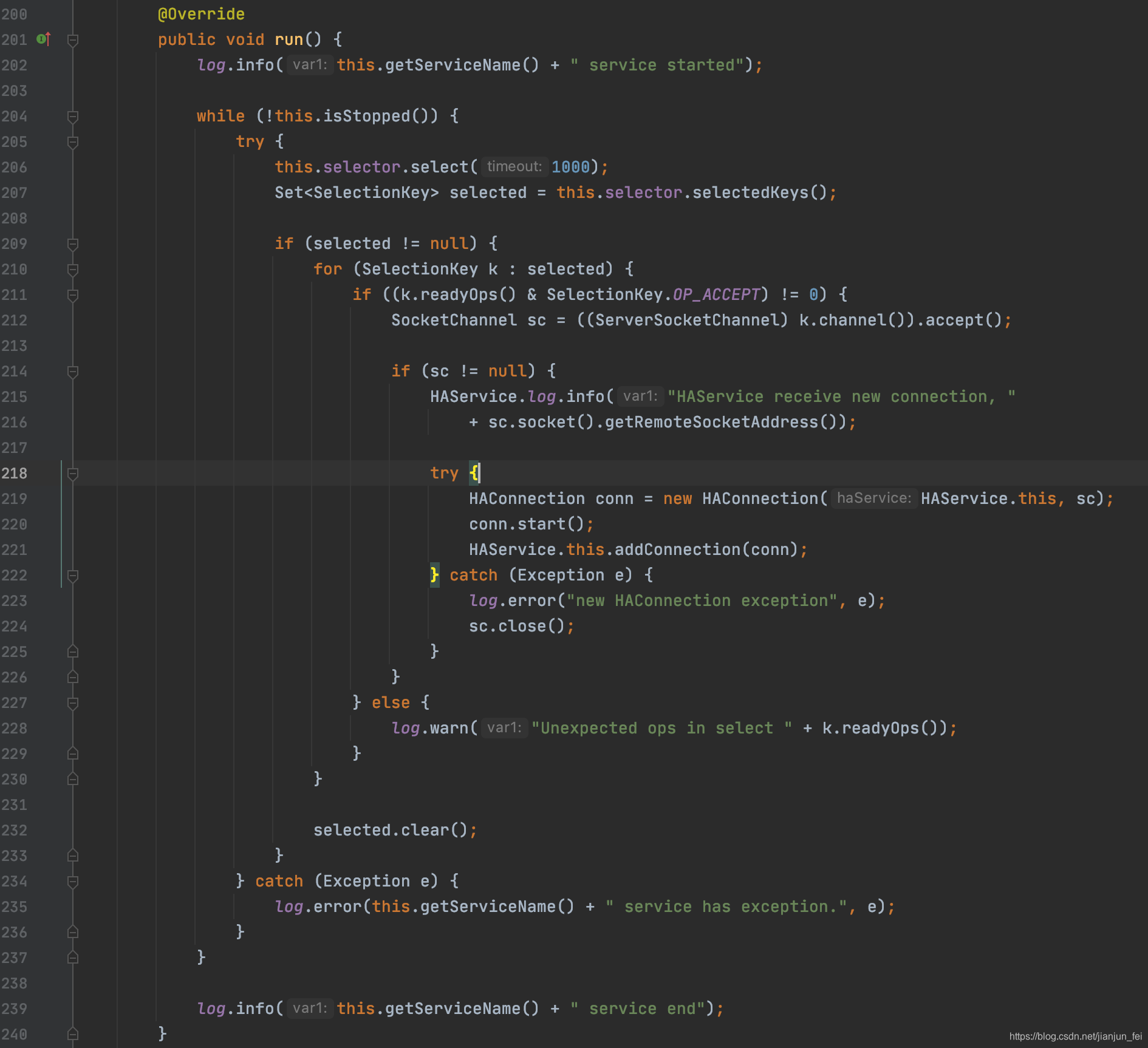
Task: Fold the OP_ACCEPT if block on line 211
Action: (x=73, y=295)
